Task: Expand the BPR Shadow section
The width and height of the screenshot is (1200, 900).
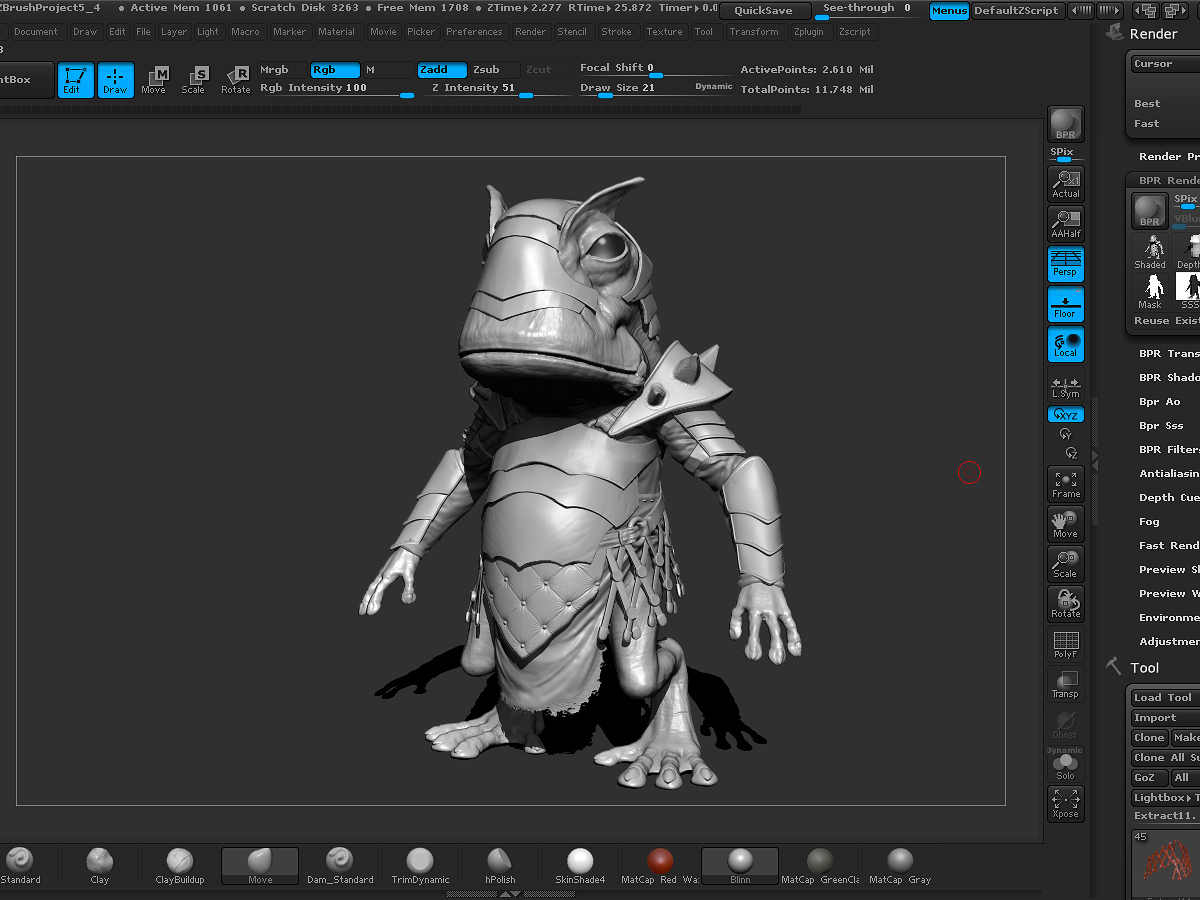Action: click(x=1168, y=377)
